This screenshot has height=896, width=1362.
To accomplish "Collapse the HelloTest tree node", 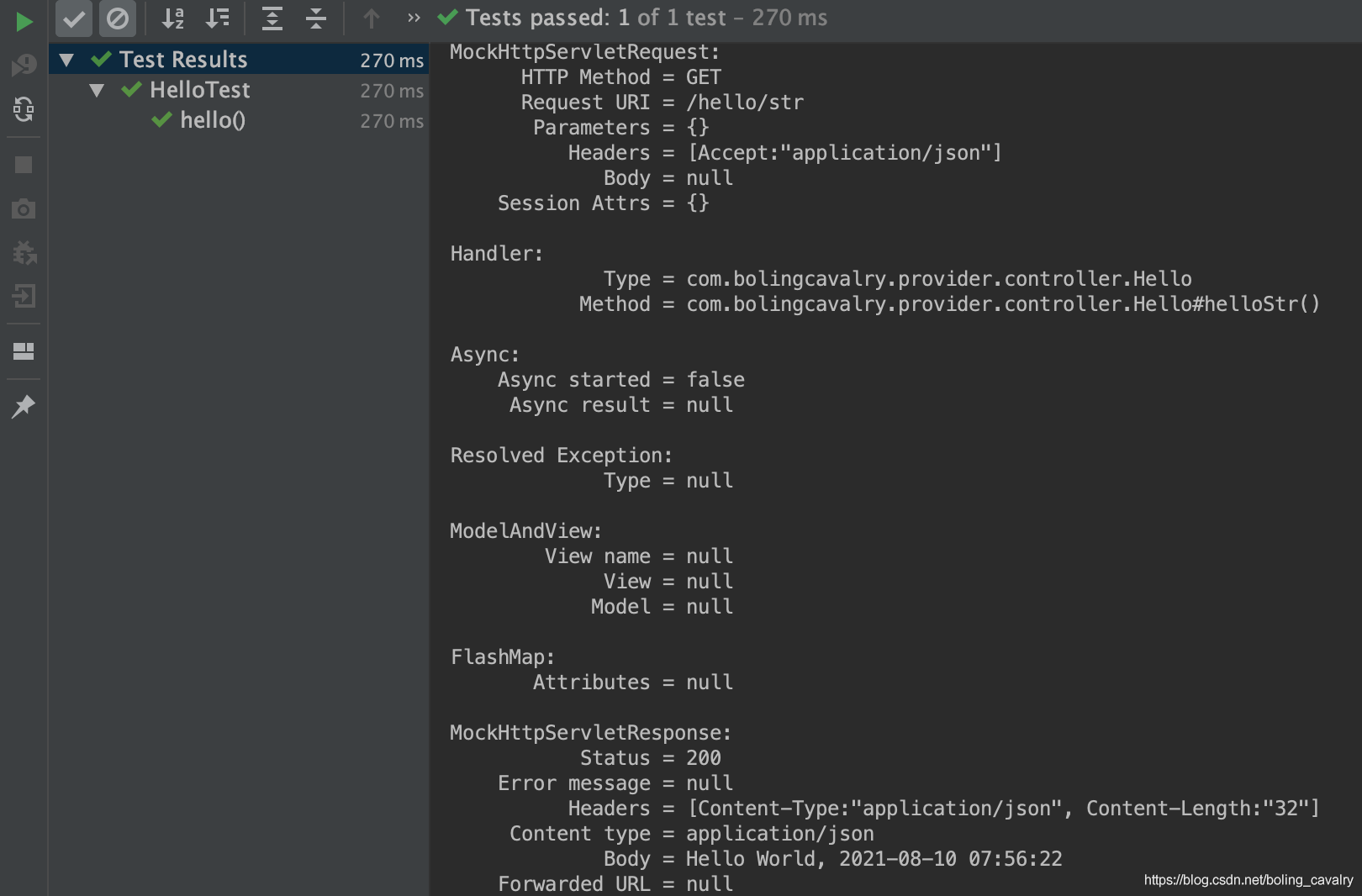I will pyautogui.click(x=97, y=90).
